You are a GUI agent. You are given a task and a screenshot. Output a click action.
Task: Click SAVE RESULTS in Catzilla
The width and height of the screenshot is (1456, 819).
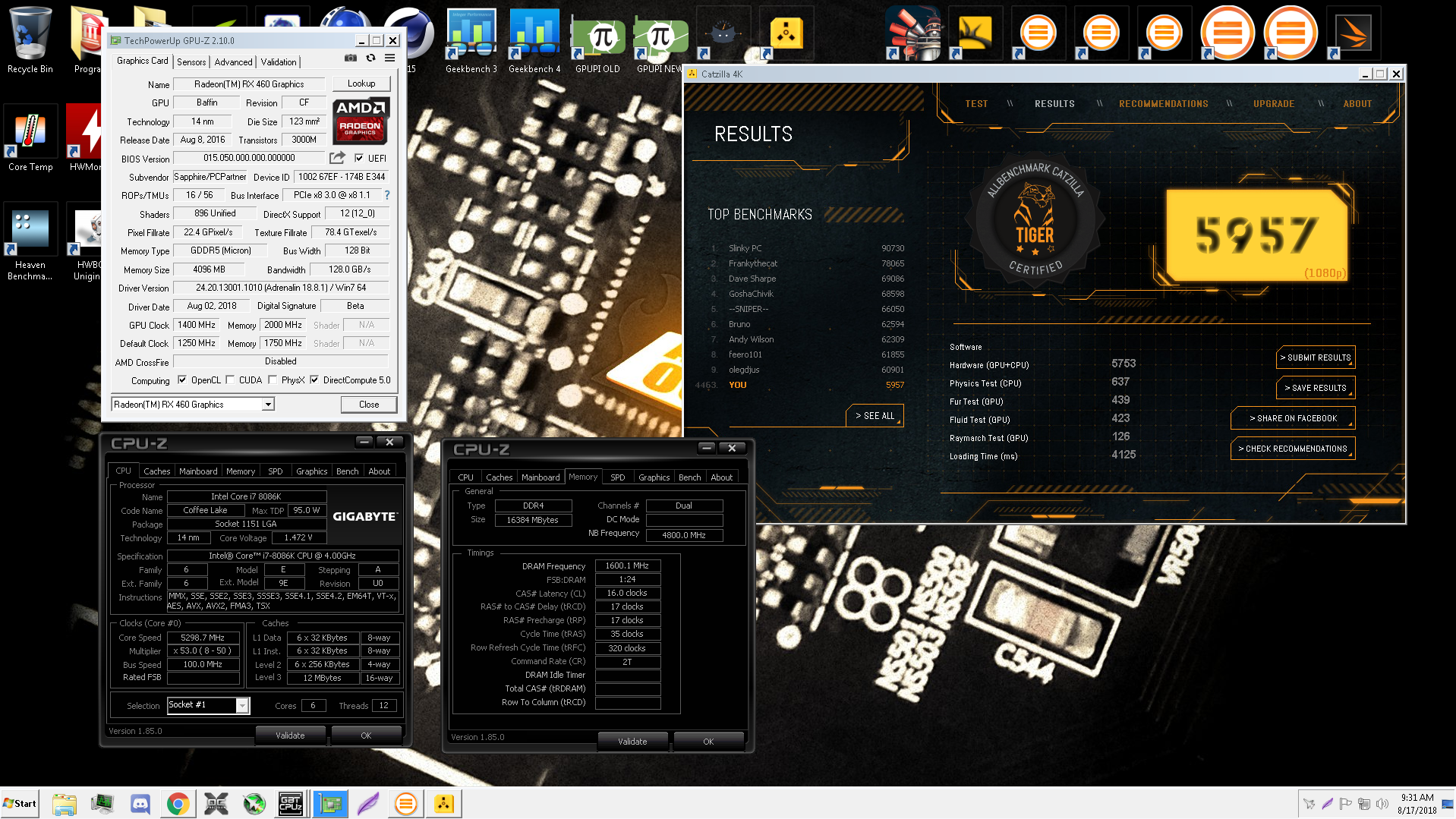pyautogui.click(x=1316, y=388)
